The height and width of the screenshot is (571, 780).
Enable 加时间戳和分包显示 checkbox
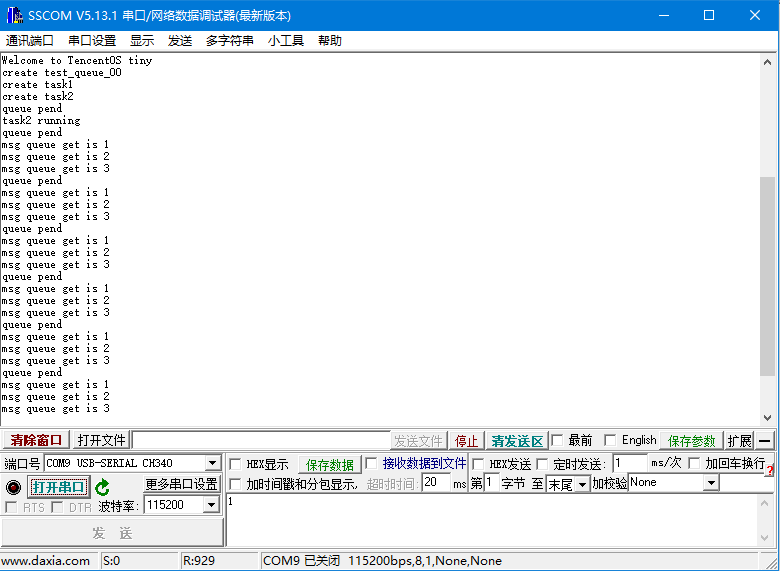pos(235,484)
